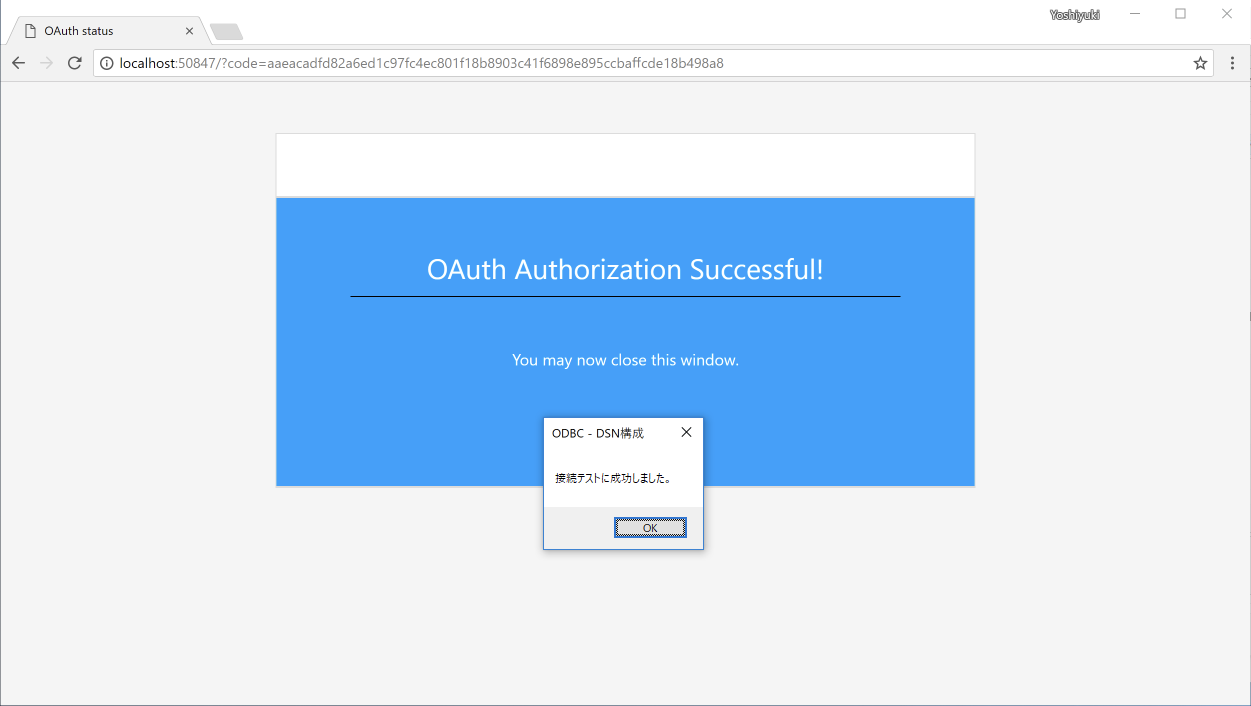Open a new browser tab
This screenshot has width=1251, height=706.
225,31
